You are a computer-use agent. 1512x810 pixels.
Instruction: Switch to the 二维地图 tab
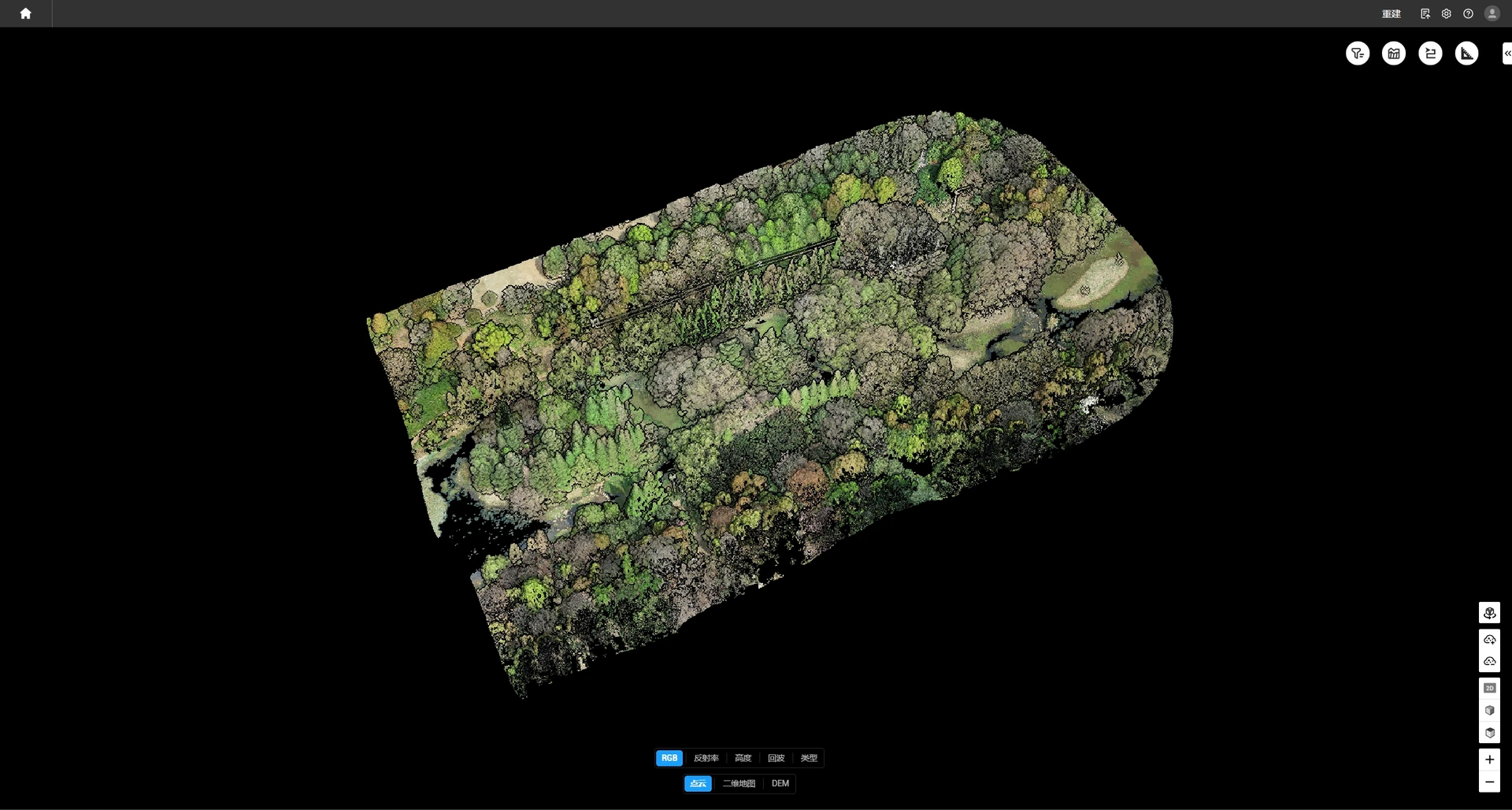click(739, 783)
